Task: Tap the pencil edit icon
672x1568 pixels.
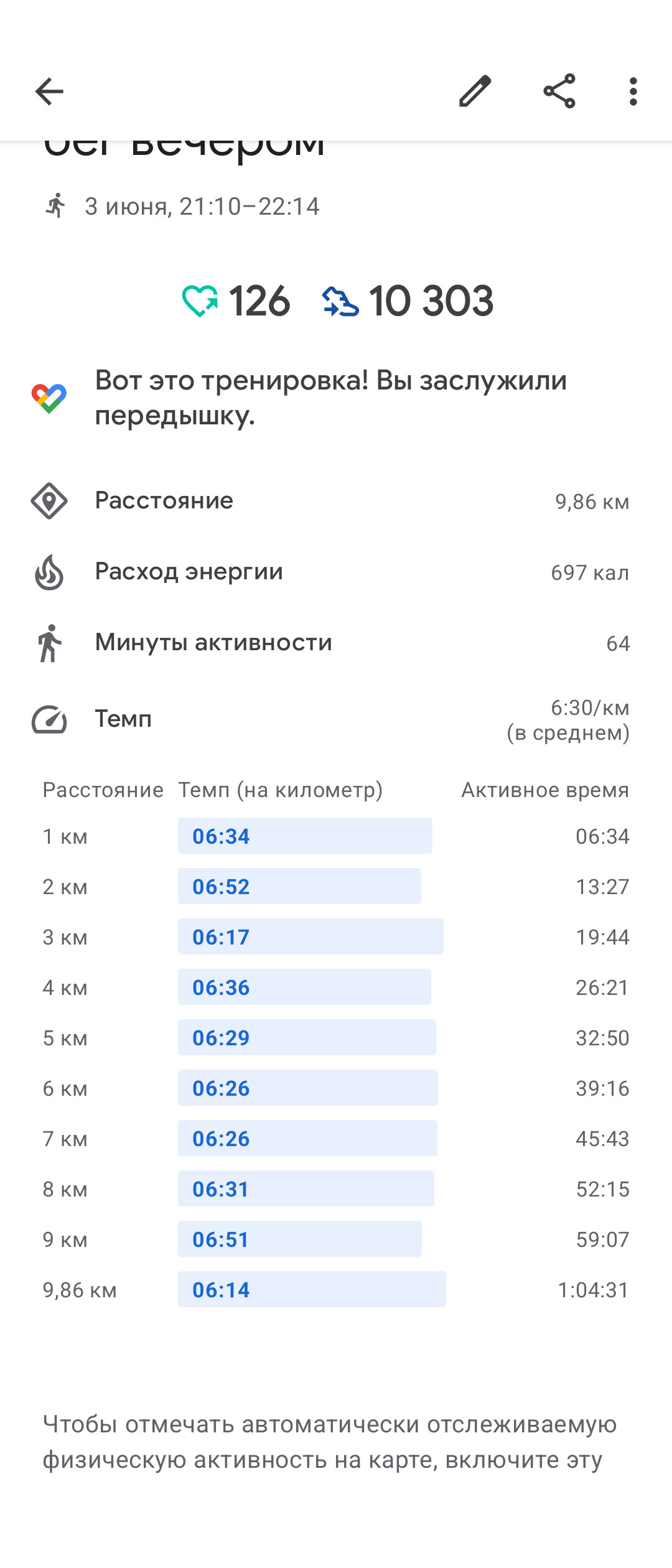Action: coord(475,91)
